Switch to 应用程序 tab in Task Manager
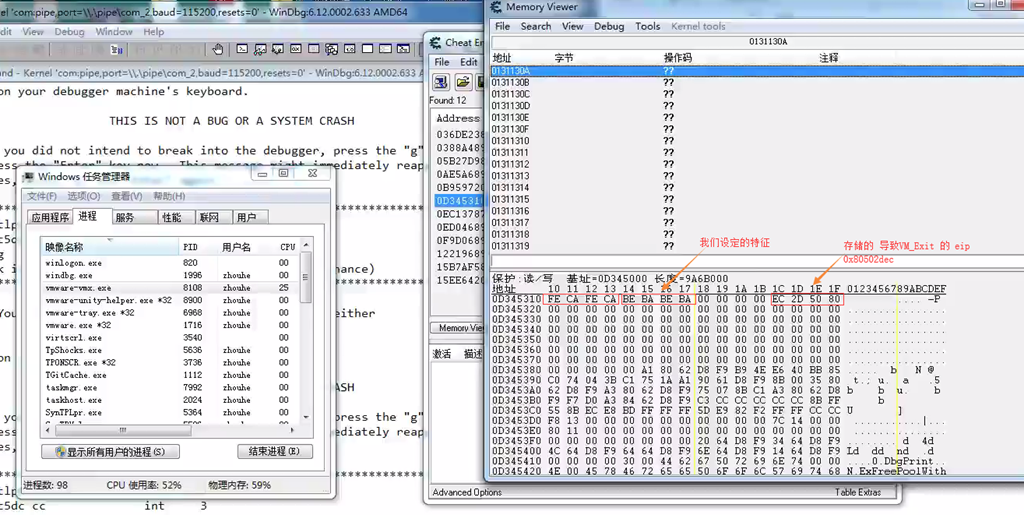The height and width of the screenshot is (515, 1024). pyautogui.click(x=50, y=217)
